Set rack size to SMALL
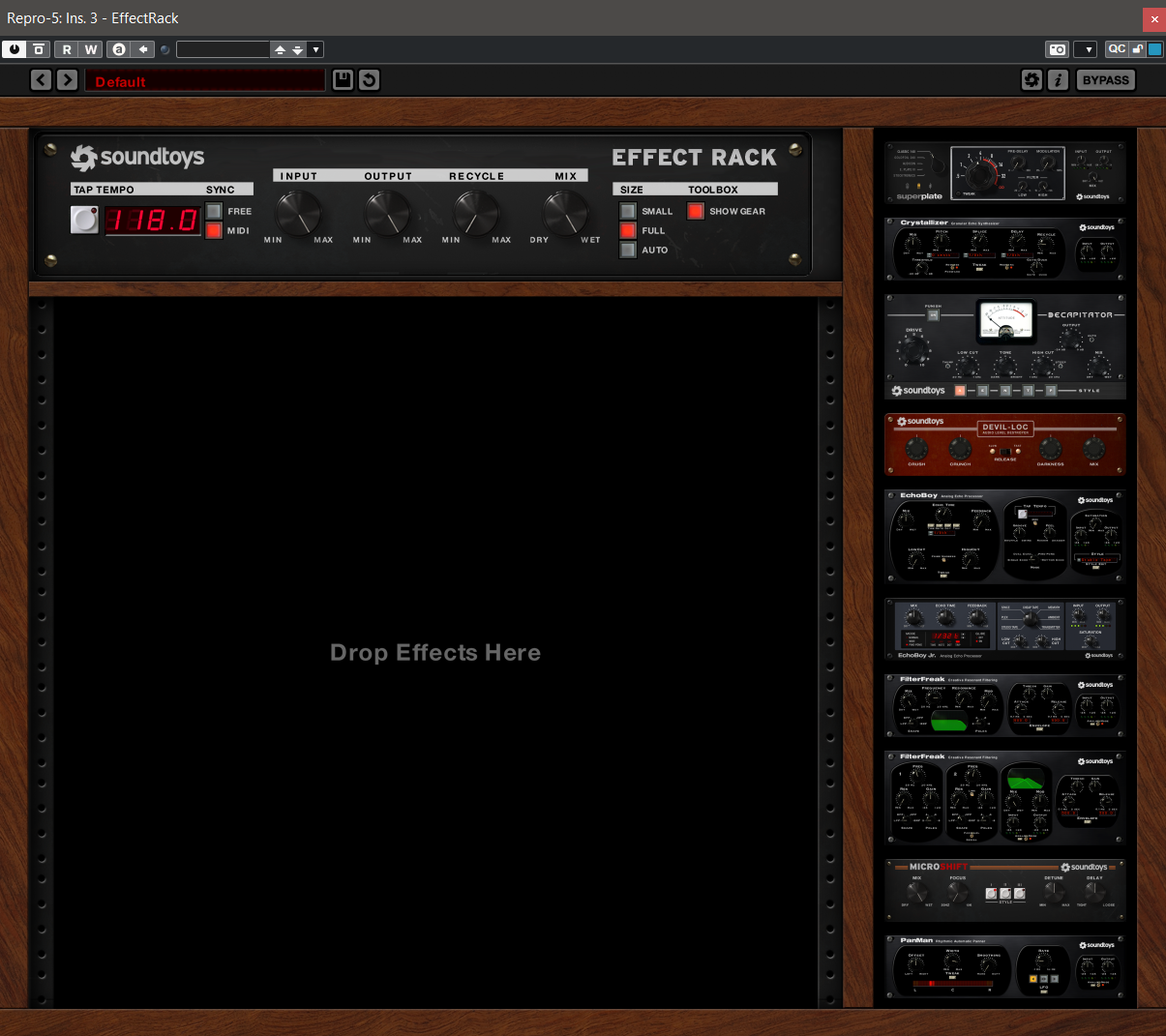 click(628, 211)
